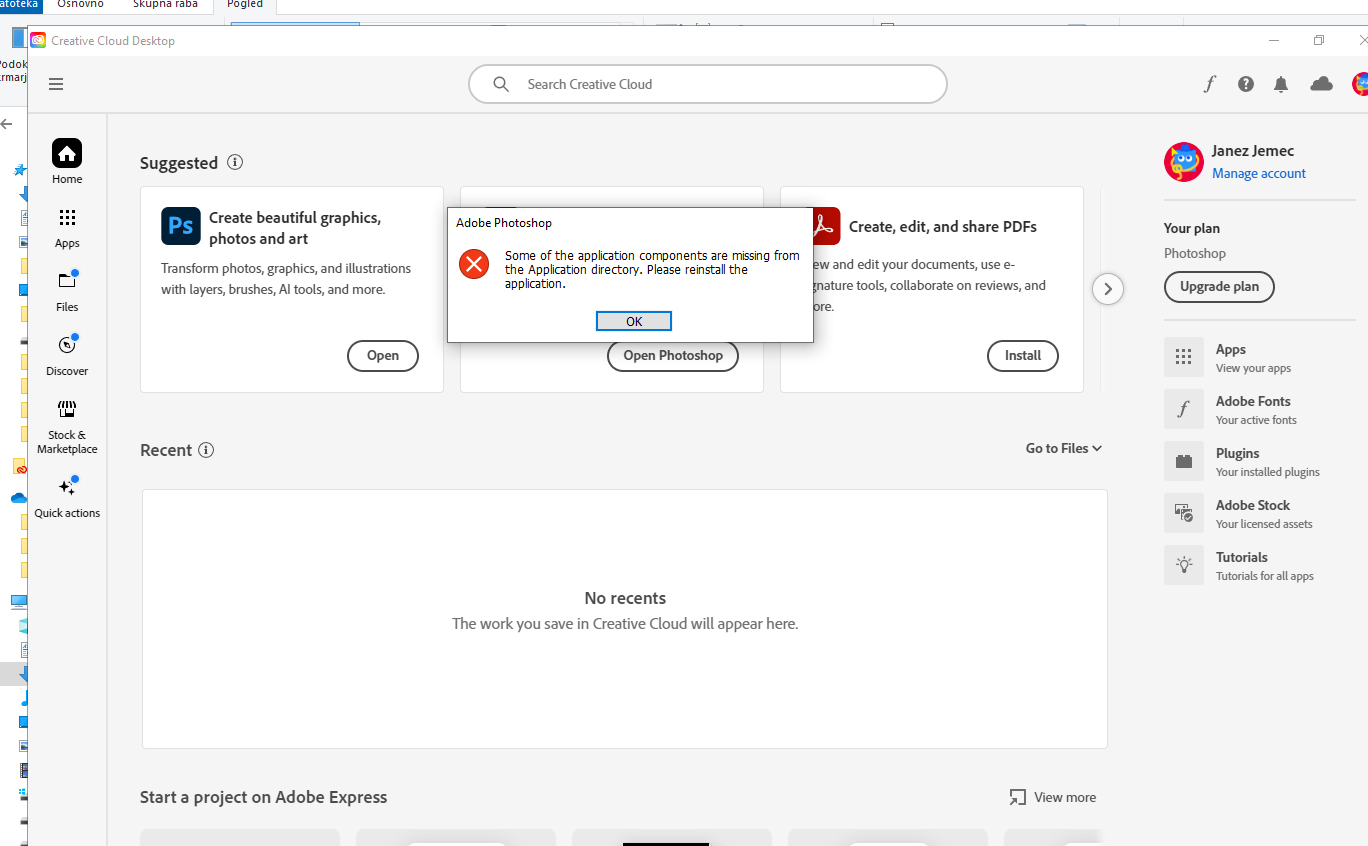Check cloud sync status icon

tap(1321, 84)
